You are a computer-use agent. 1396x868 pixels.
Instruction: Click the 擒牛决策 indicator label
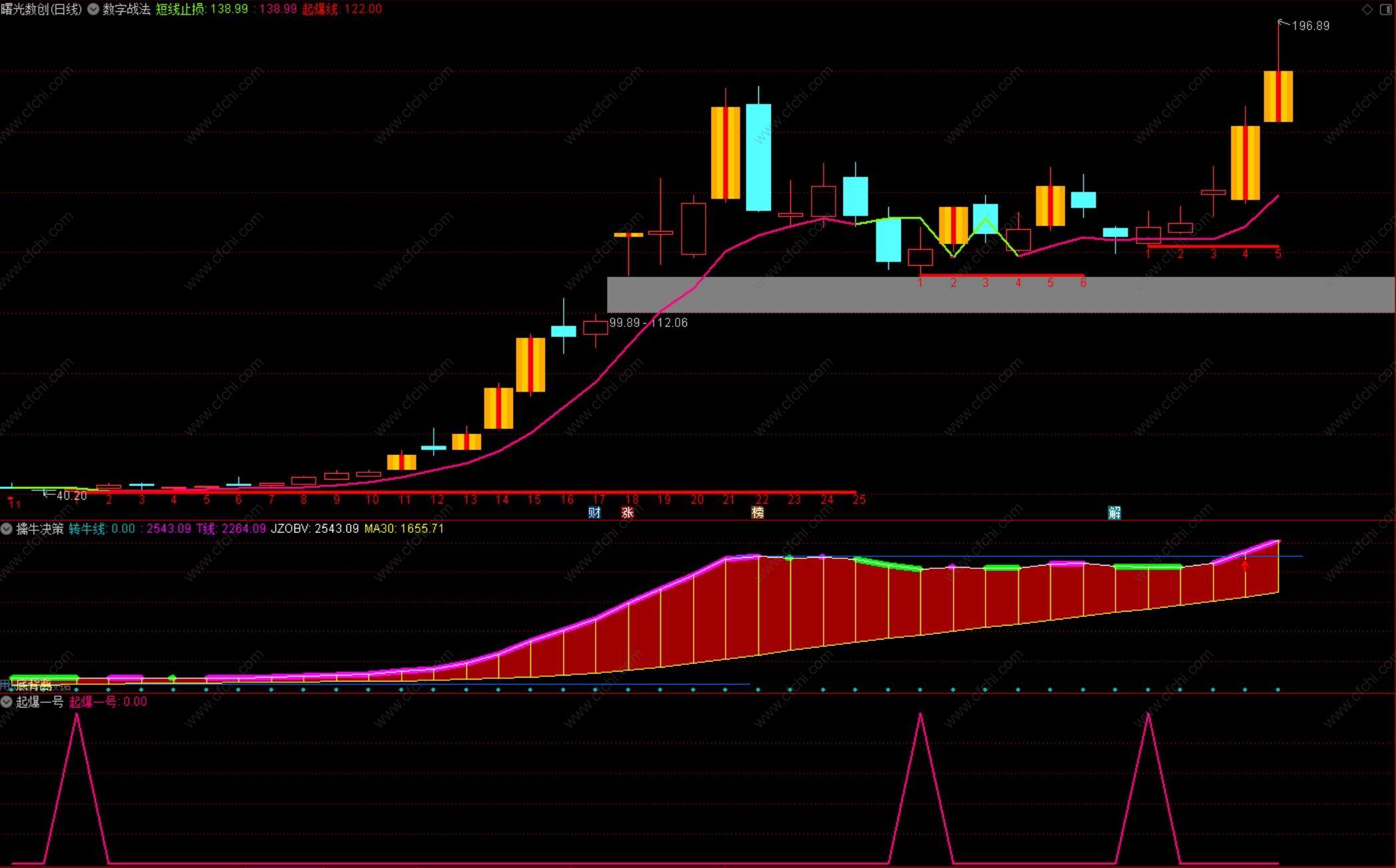tap(40, 529)
